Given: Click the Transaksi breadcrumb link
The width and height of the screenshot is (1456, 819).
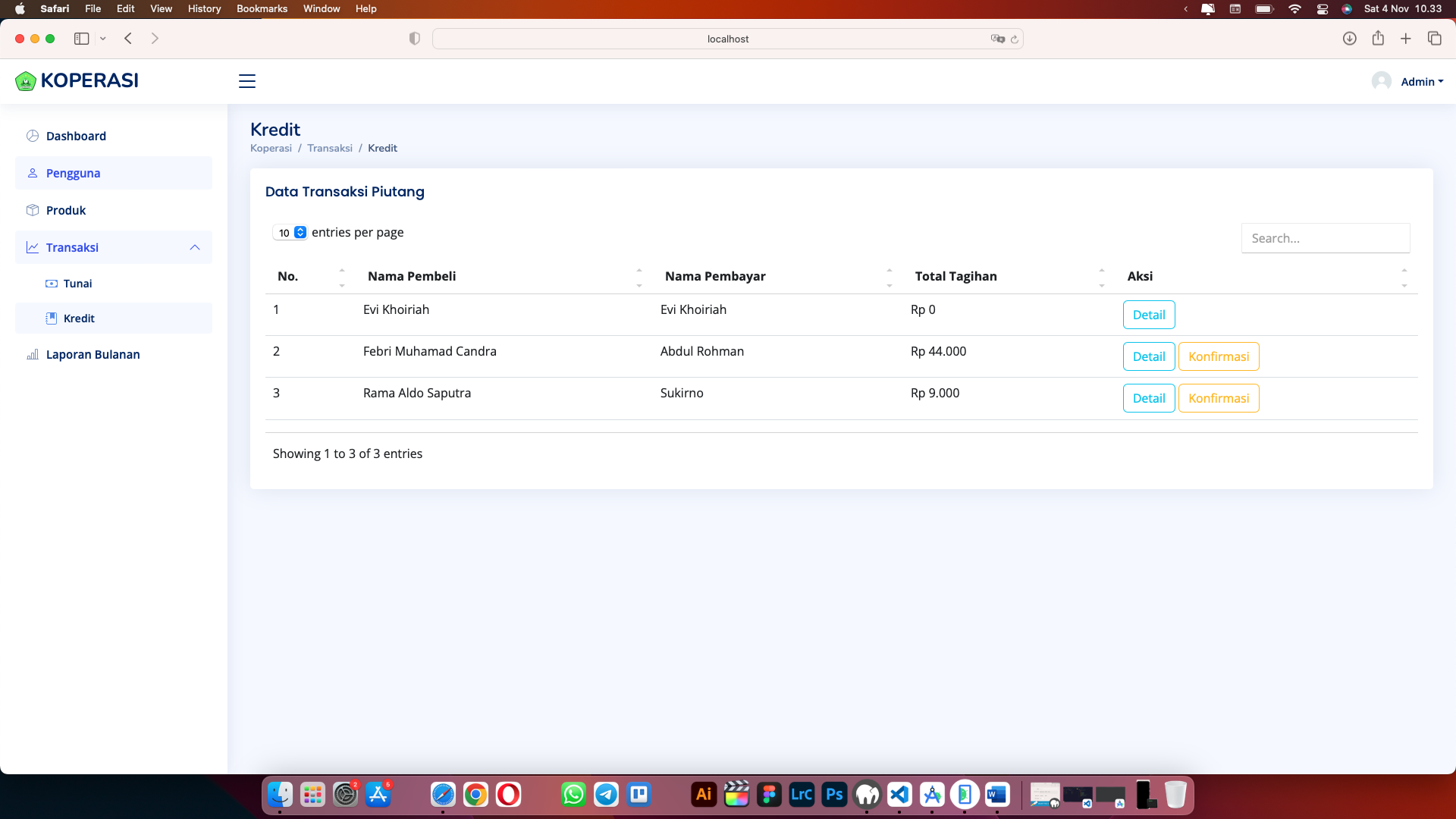Looking at the screenshot, I should click(x=329, y=148).
